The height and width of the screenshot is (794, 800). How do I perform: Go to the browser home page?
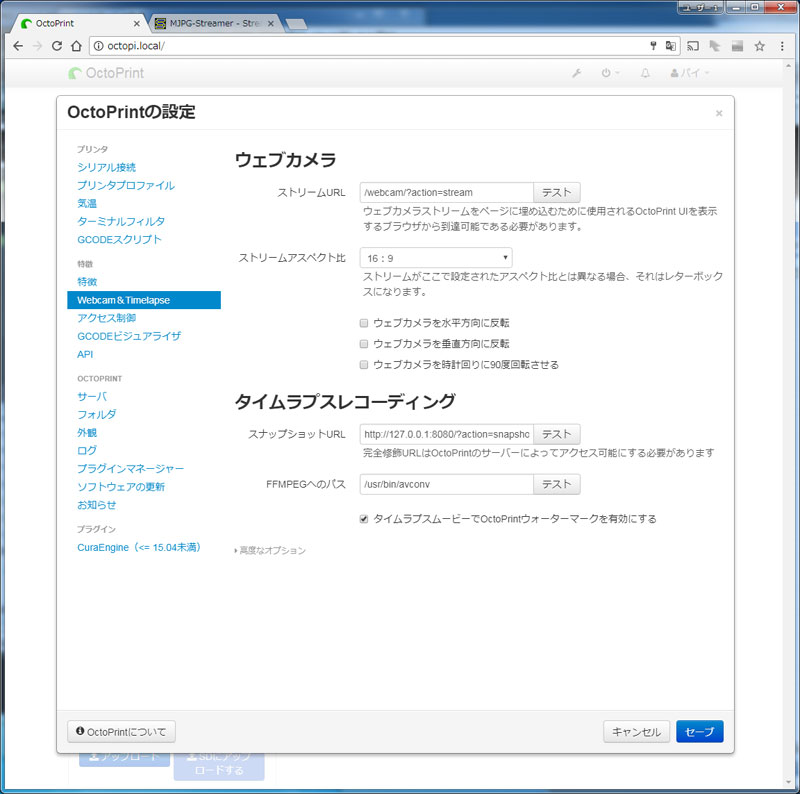76,46
